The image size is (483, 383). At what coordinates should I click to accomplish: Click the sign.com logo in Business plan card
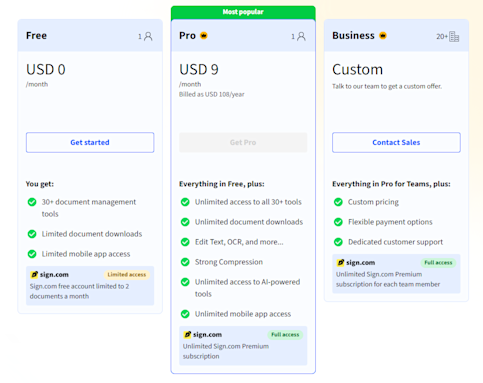click(356, 263)
